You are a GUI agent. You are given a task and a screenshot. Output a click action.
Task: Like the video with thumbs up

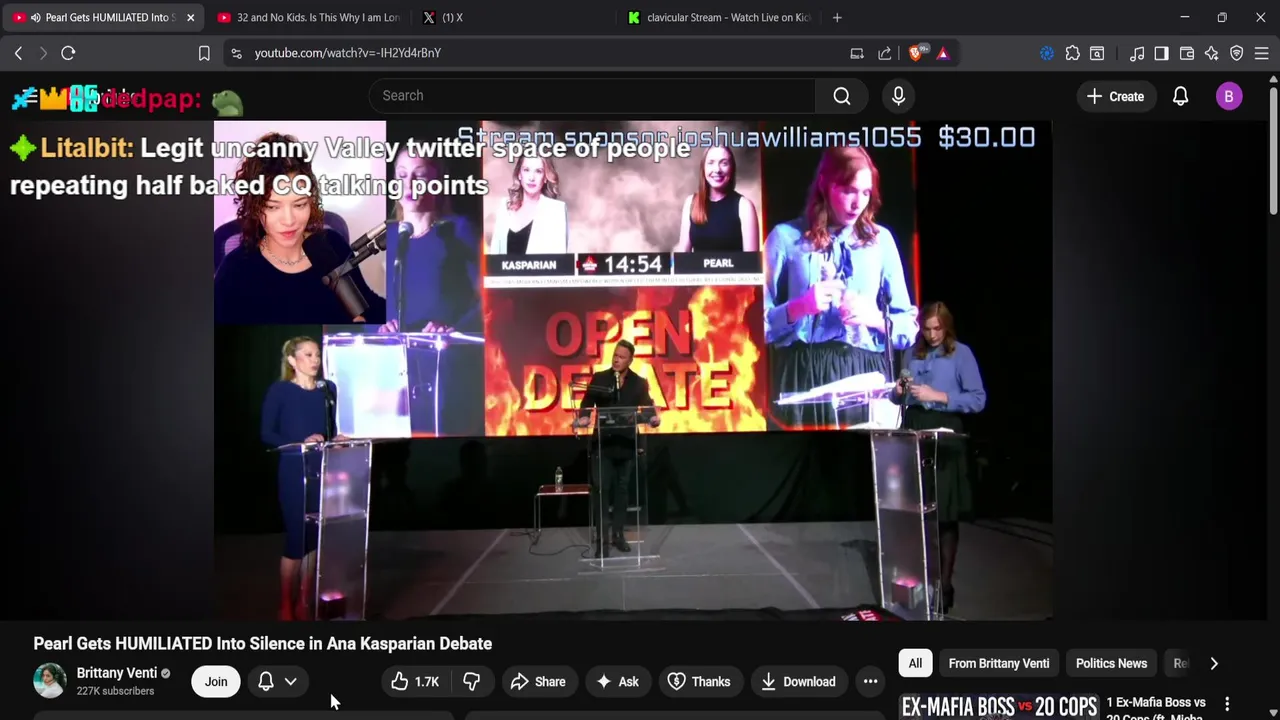416,682
